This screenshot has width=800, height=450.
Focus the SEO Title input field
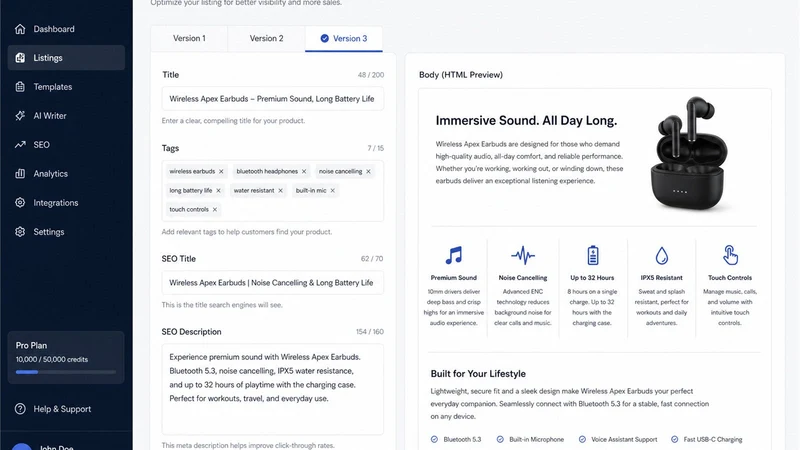pyautogui.click(x=272, y=283)
